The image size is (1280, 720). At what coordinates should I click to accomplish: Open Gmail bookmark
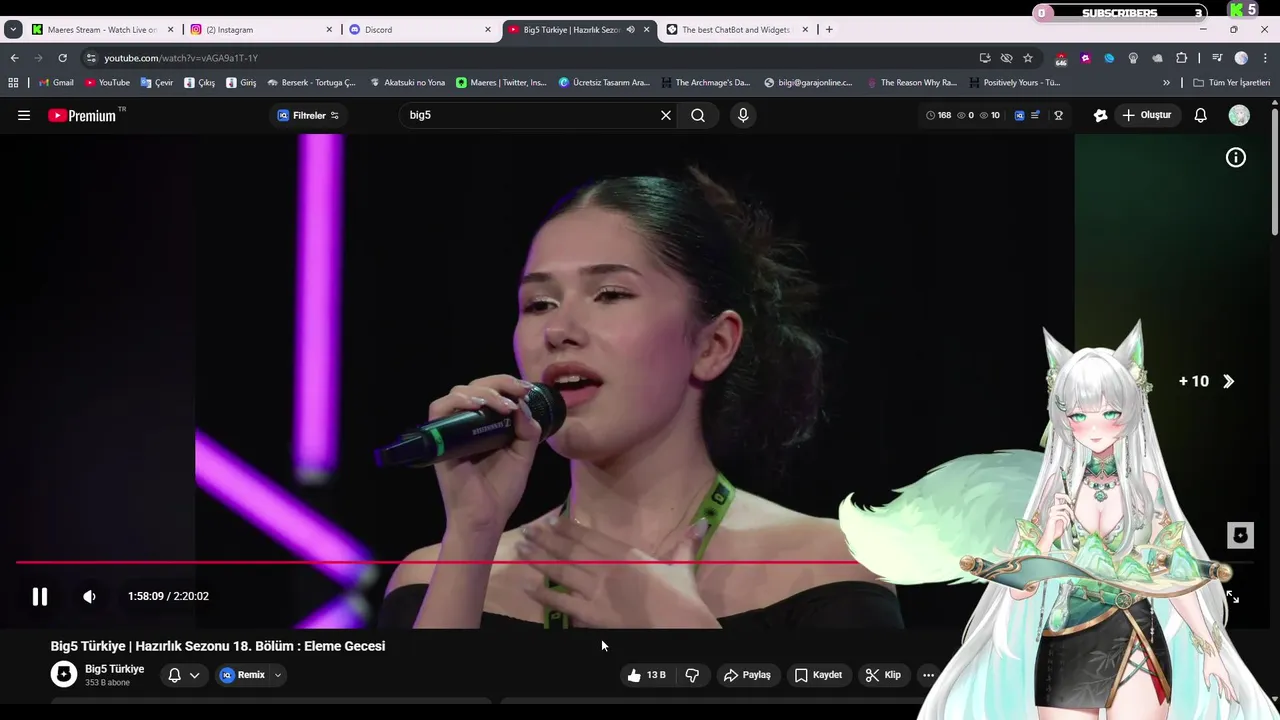56,83
